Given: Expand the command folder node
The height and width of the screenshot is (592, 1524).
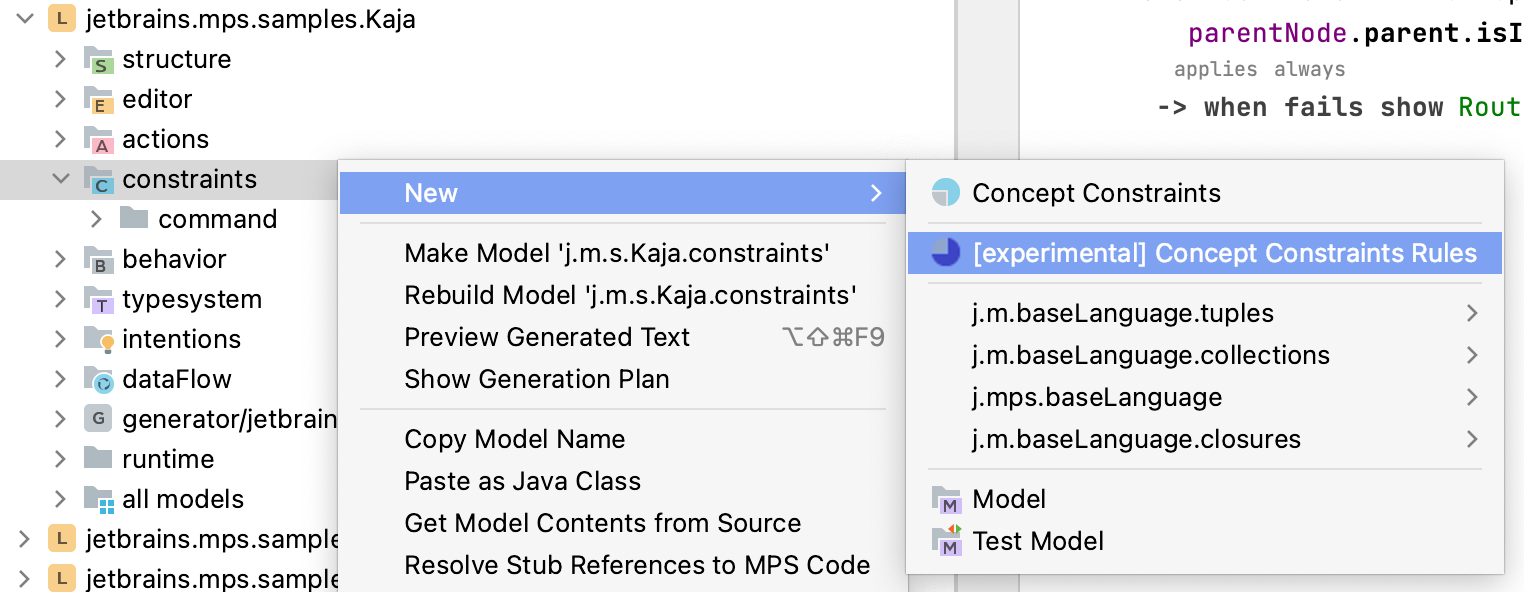Looking at the screenshot, I should (x=97, y=219).
